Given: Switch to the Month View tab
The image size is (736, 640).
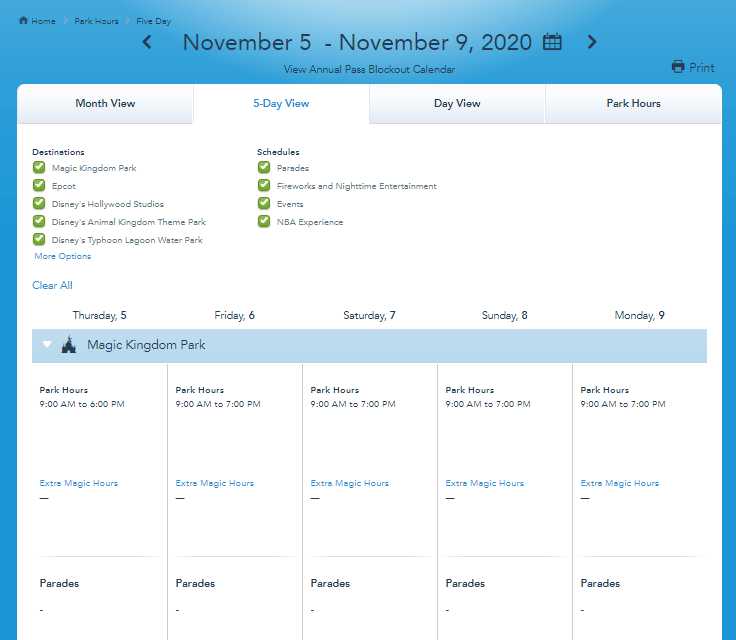Looking at the screenshot, I should pos(105,103).
